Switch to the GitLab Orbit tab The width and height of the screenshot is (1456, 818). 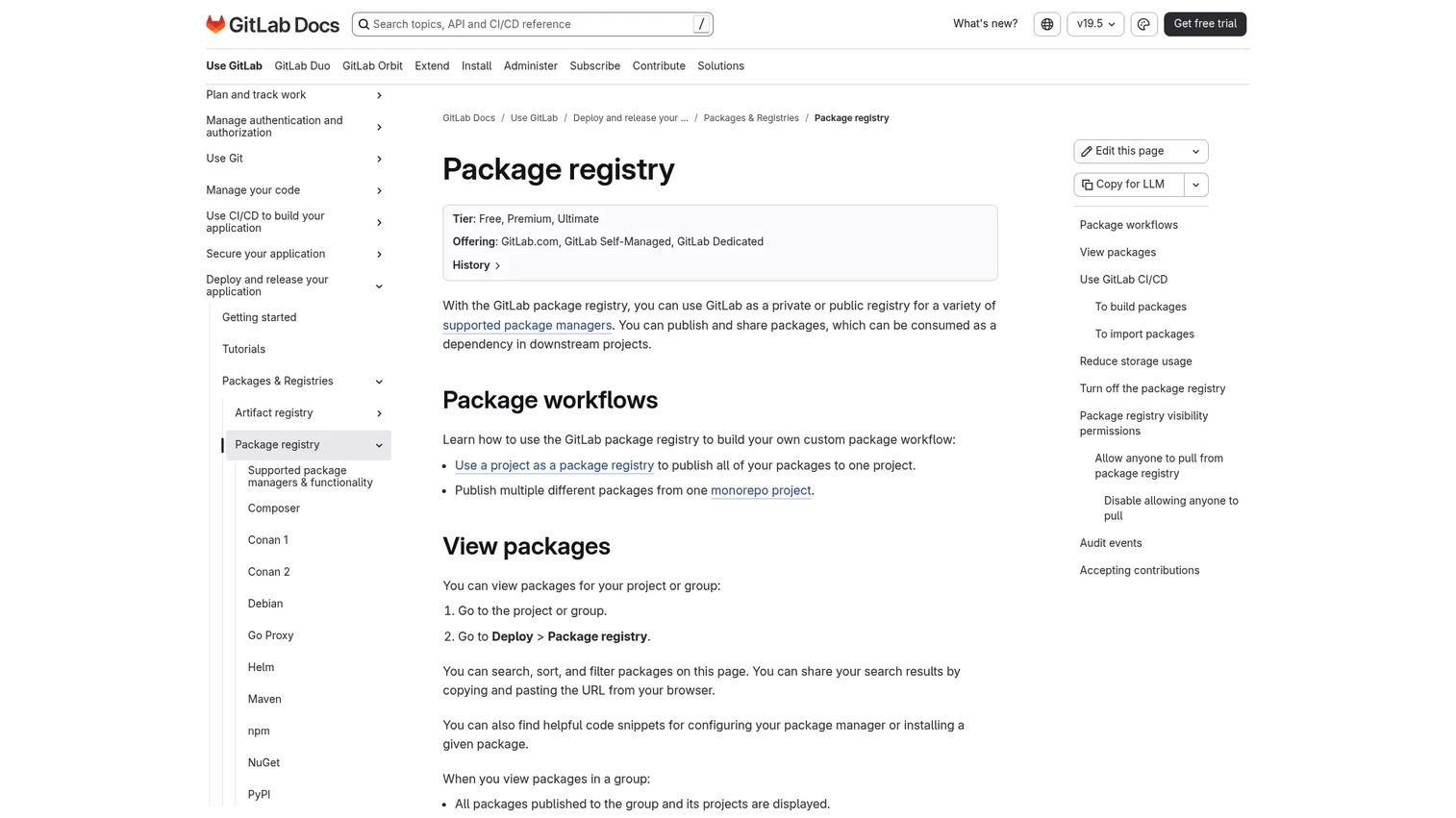tap(372, 66)
